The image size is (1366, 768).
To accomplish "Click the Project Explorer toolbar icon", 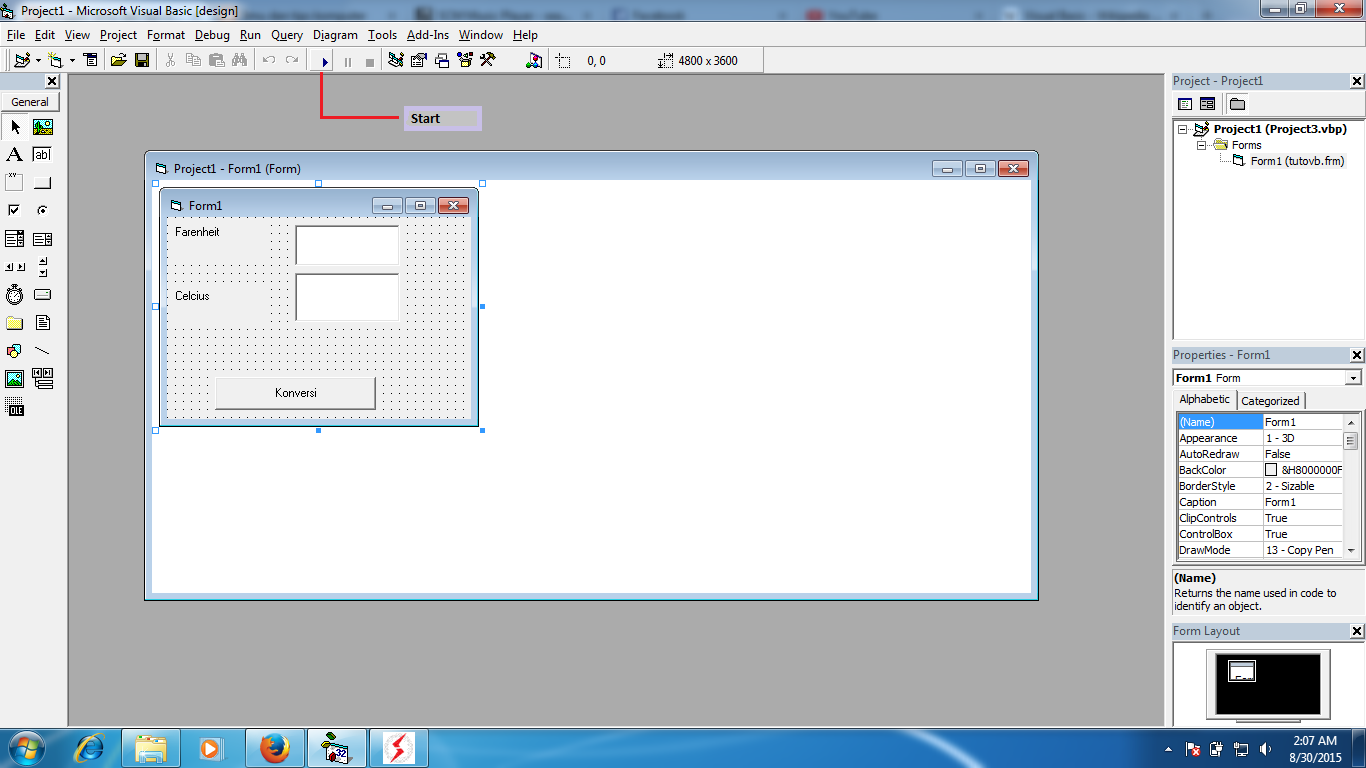I will [396, 60].
